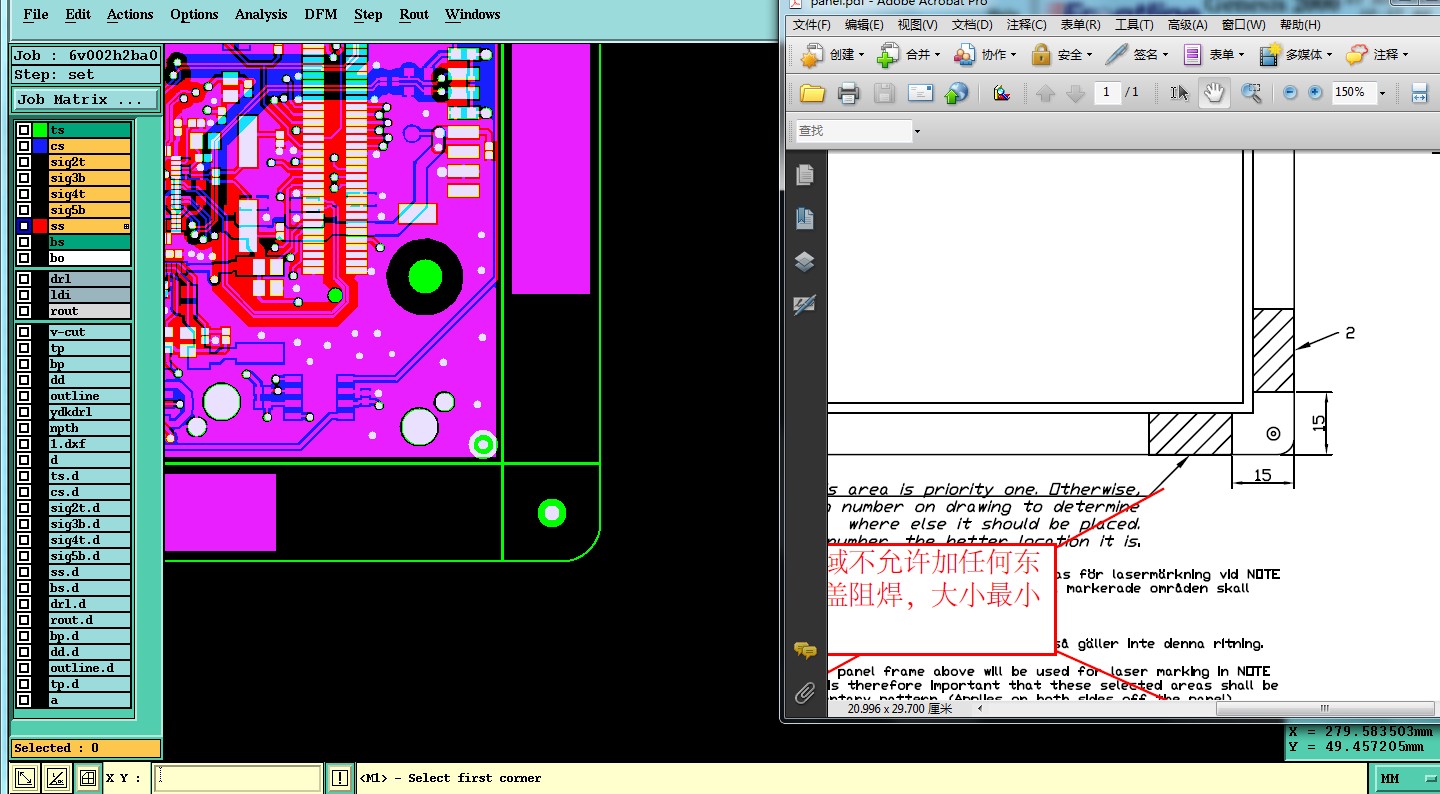Open the Windows menu
The width and height of the screenshot is (1440, 794).
473,14
